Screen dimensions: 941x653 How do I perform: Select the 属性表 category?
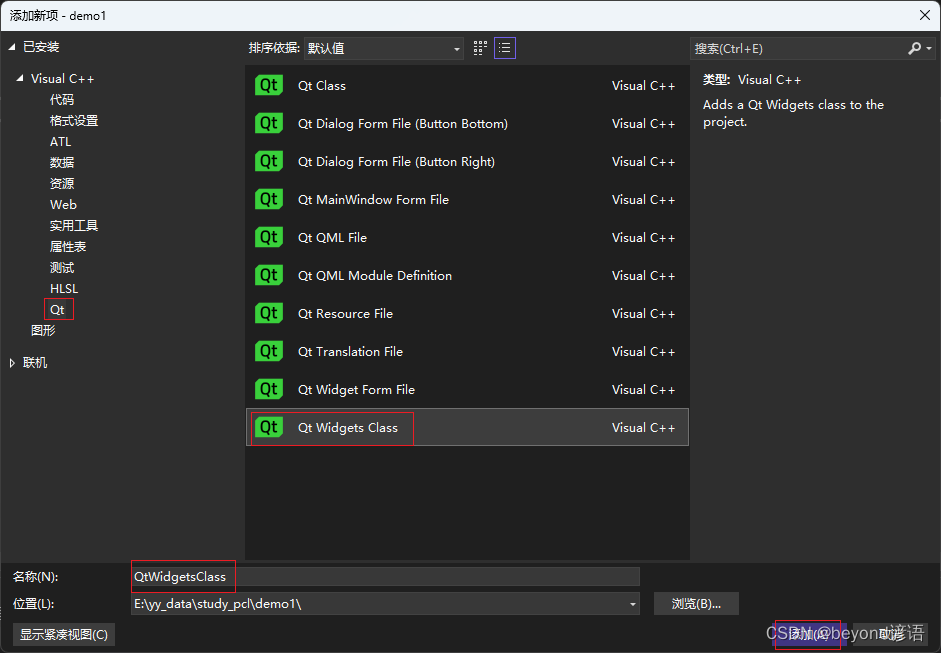(68, 247)
